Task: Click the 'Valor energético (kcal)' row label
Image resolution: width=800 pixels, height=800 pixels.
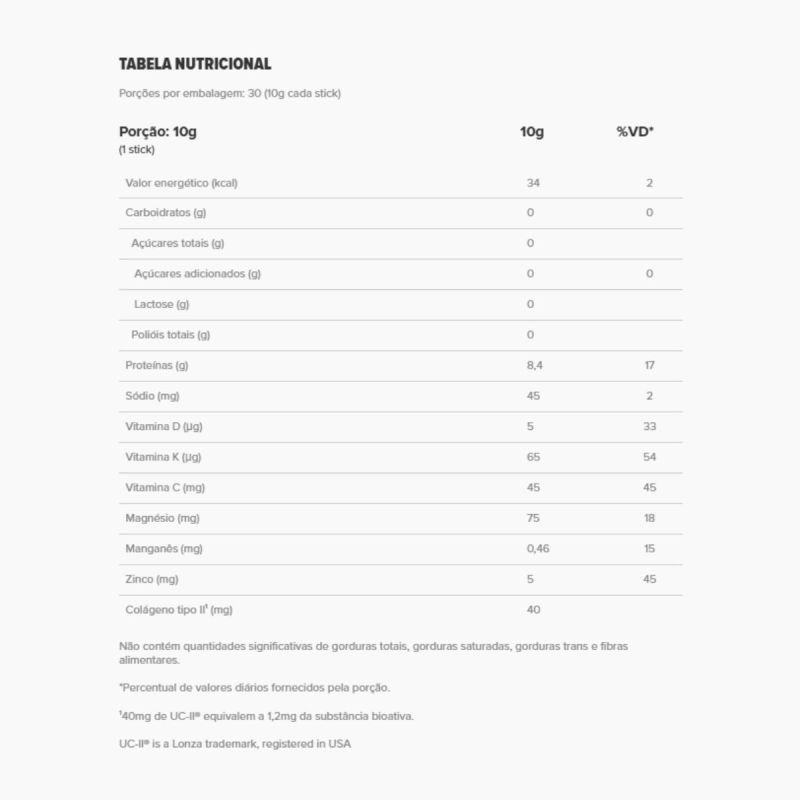Action: pos(181,183)
